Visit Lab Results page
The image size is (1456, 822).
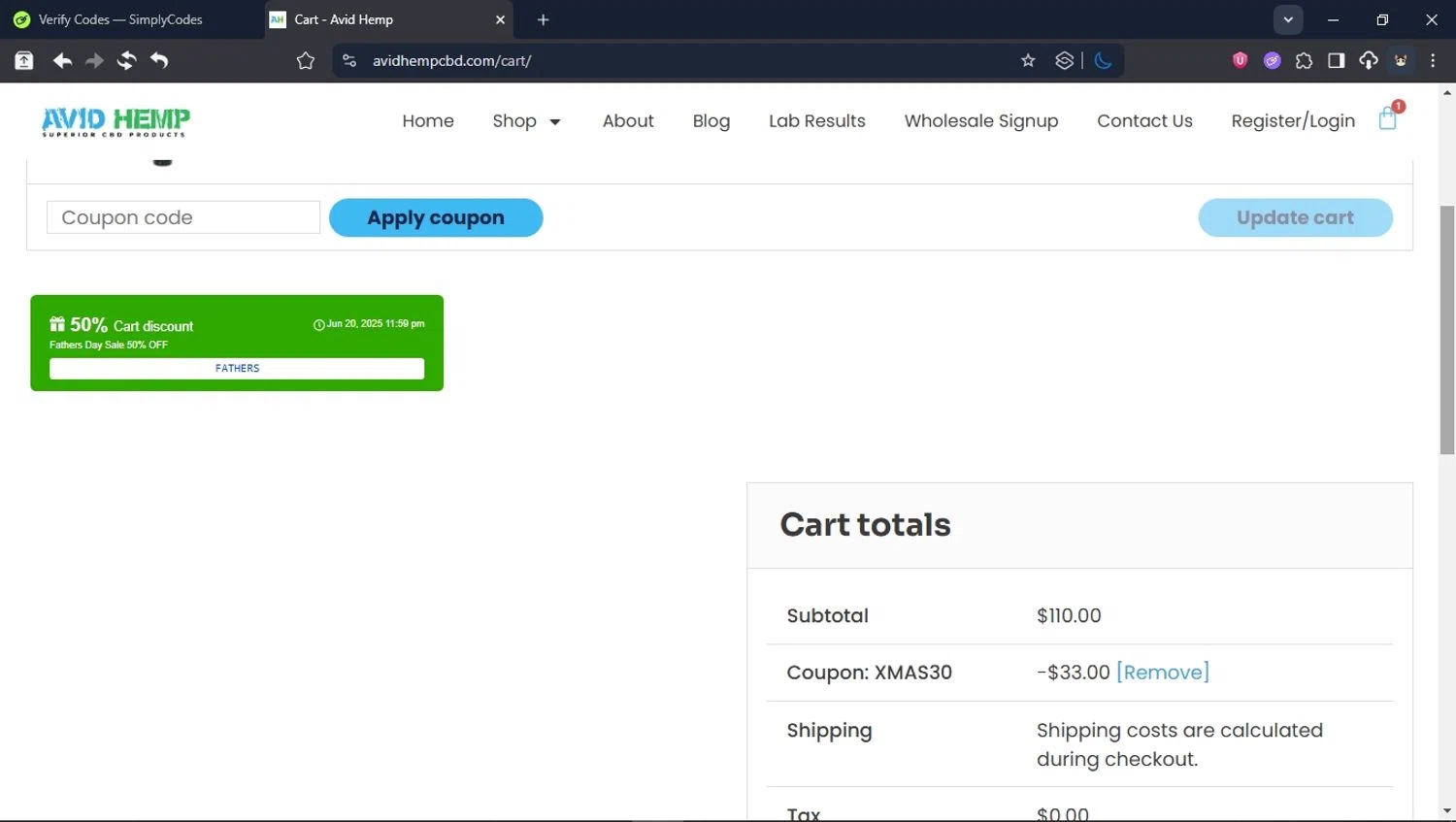pos(817,120)
